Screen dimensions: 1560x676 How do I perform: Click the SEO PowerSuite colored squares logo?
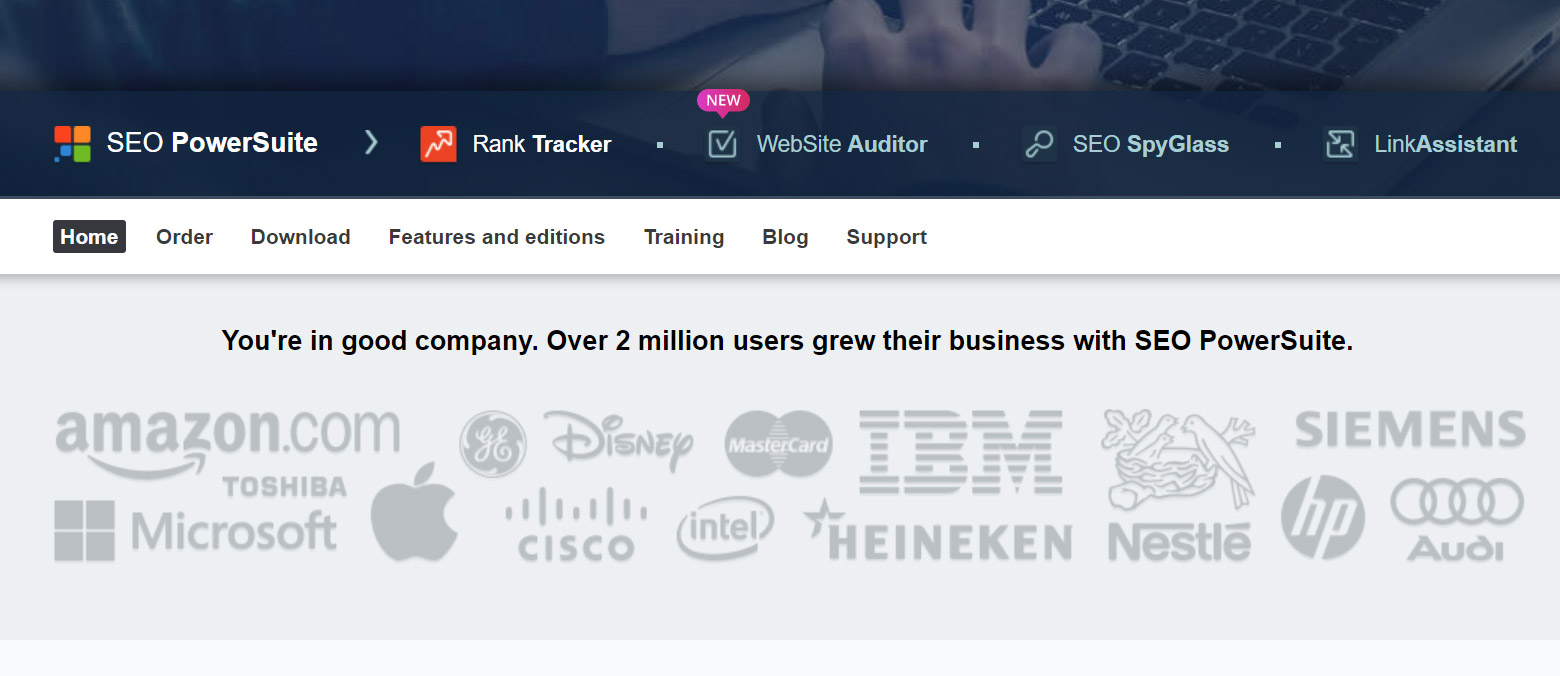(x=72, y=144)
